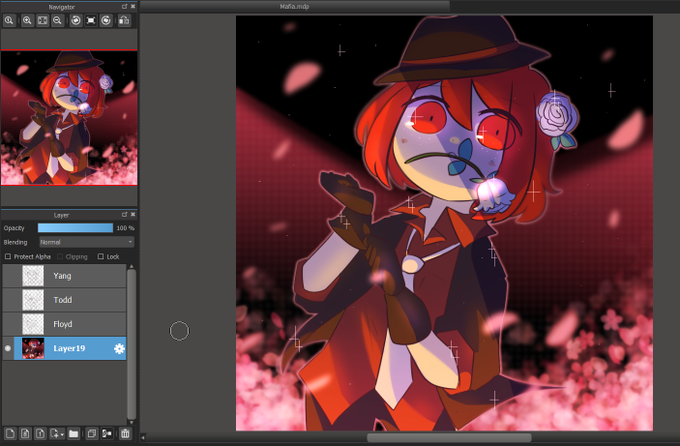Rotate the canvas view right in the Navigator
The height and width of the screenshot is (446, 680).
(x=106, y=20)
